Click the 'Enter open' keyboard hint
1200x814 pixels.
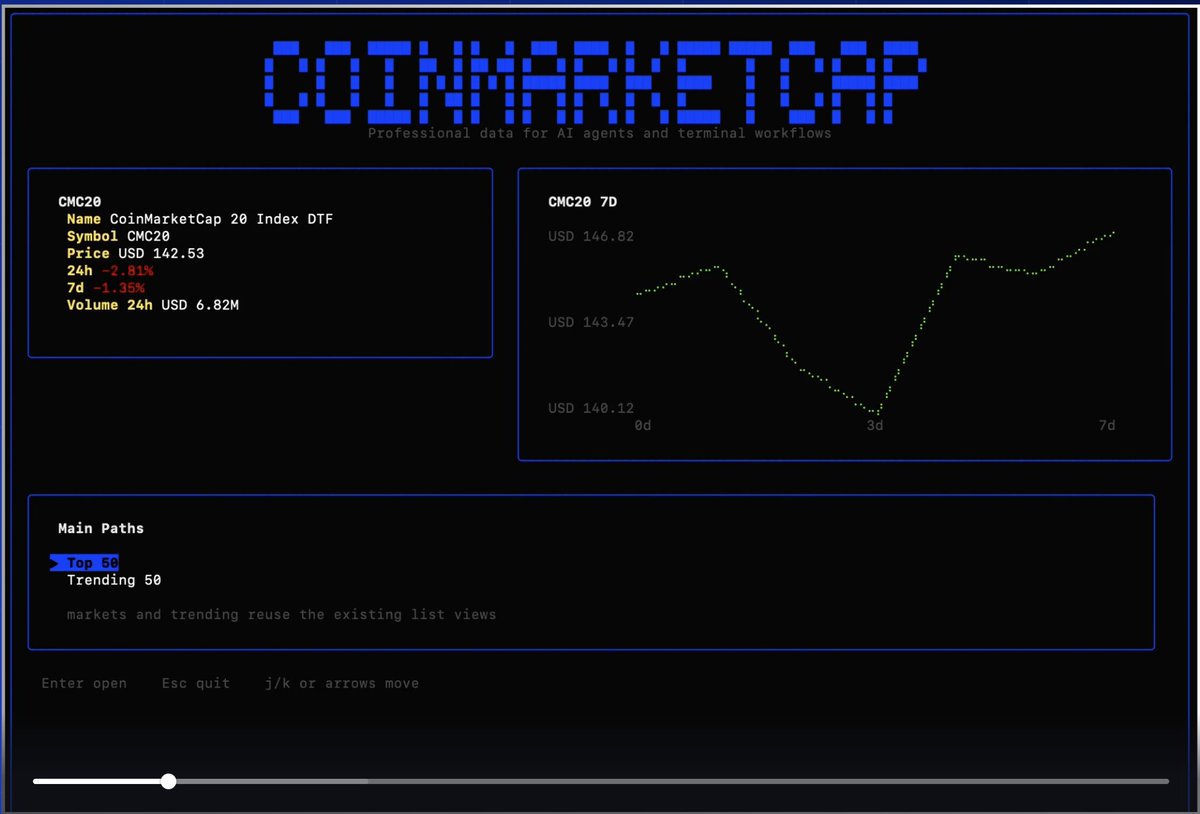coord(84,684)
